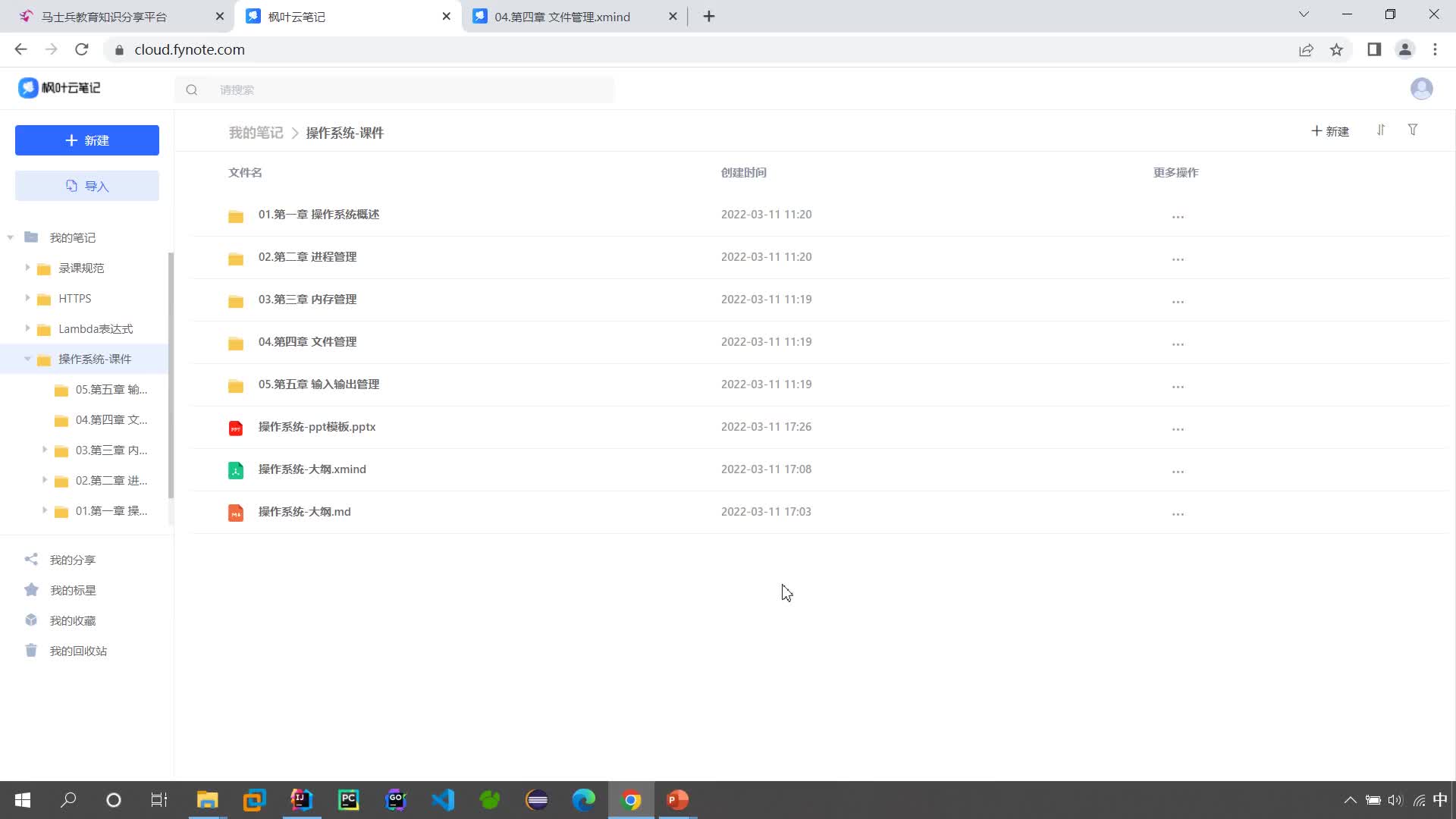Open more actions for xmind file
The width and height of the screenshot is (1456, 819).
(x=1178, y=472)
